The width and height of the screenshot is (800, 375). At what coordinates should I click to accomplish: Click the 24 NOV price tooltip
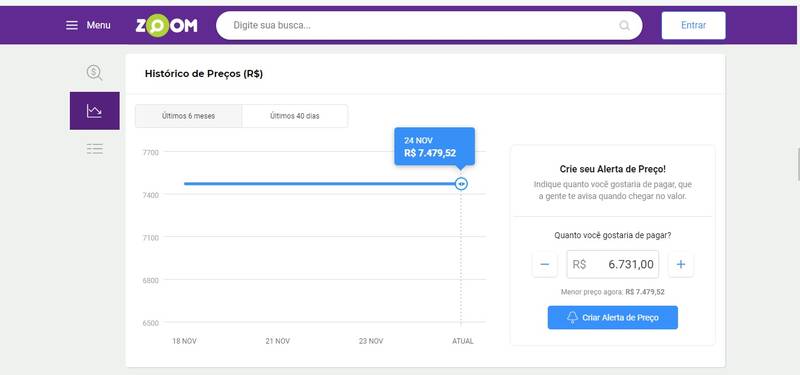tap(435, 147)
